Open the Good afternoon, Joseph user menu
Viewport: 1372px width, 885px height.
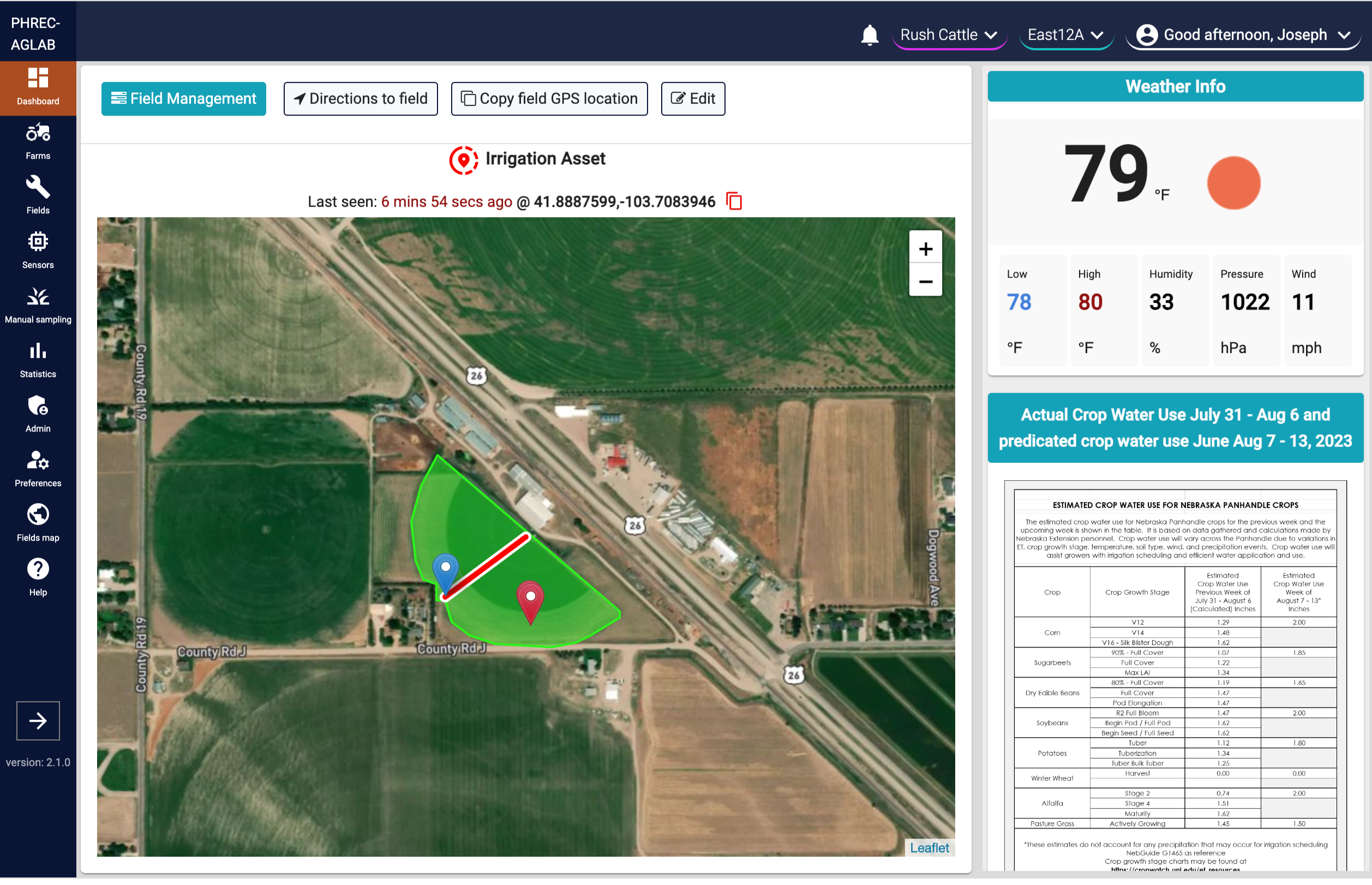pos(1243,35)
